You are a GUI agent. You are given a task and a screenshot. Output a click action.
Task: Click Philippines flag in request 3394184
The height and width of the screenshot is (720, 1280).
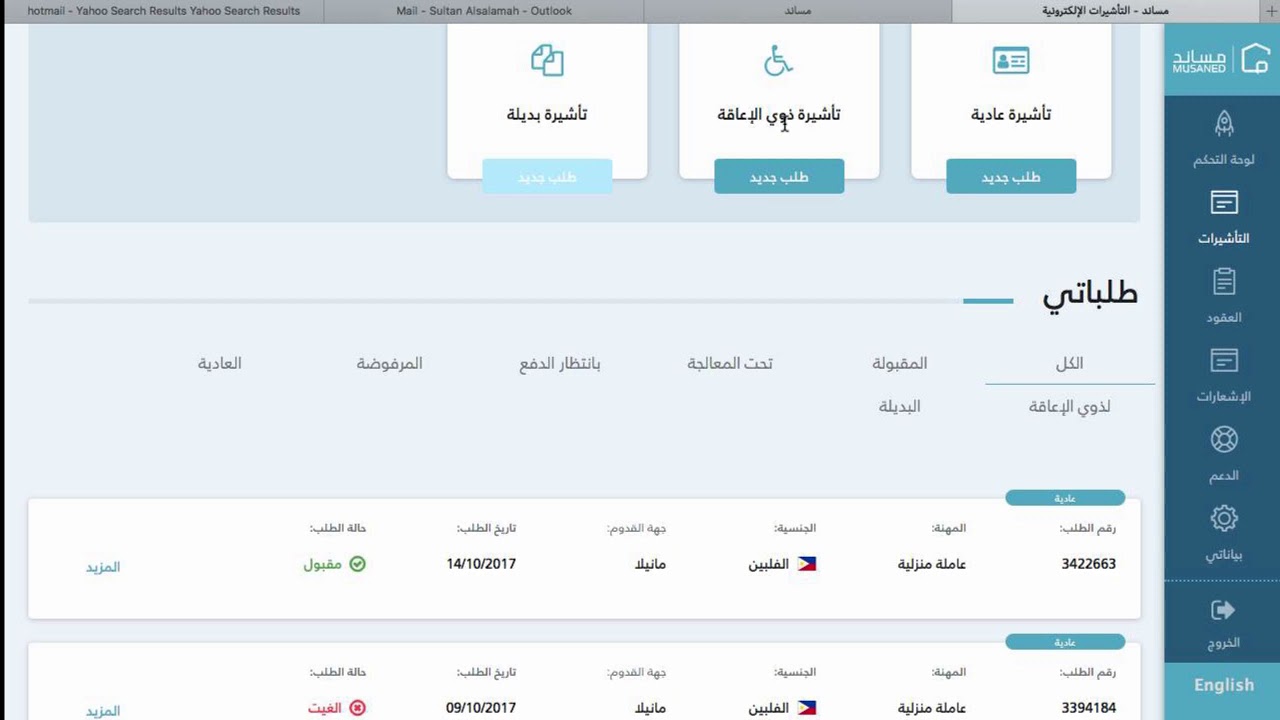coord(806,708)
